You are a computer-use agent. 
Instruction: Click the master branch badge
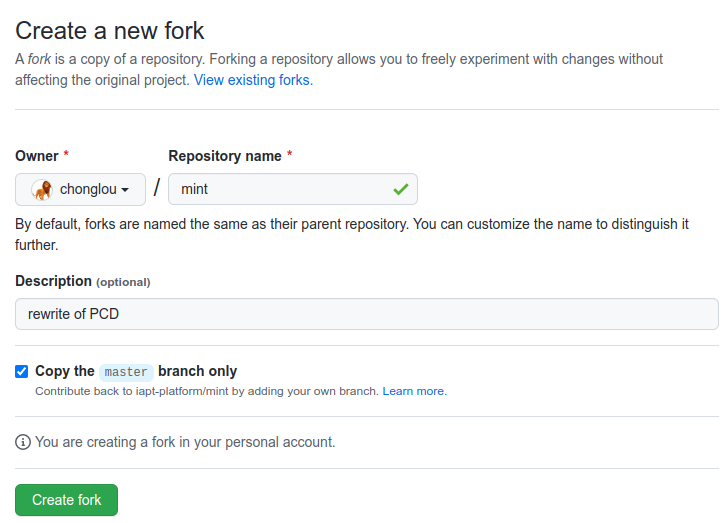(x=126, y=372)
